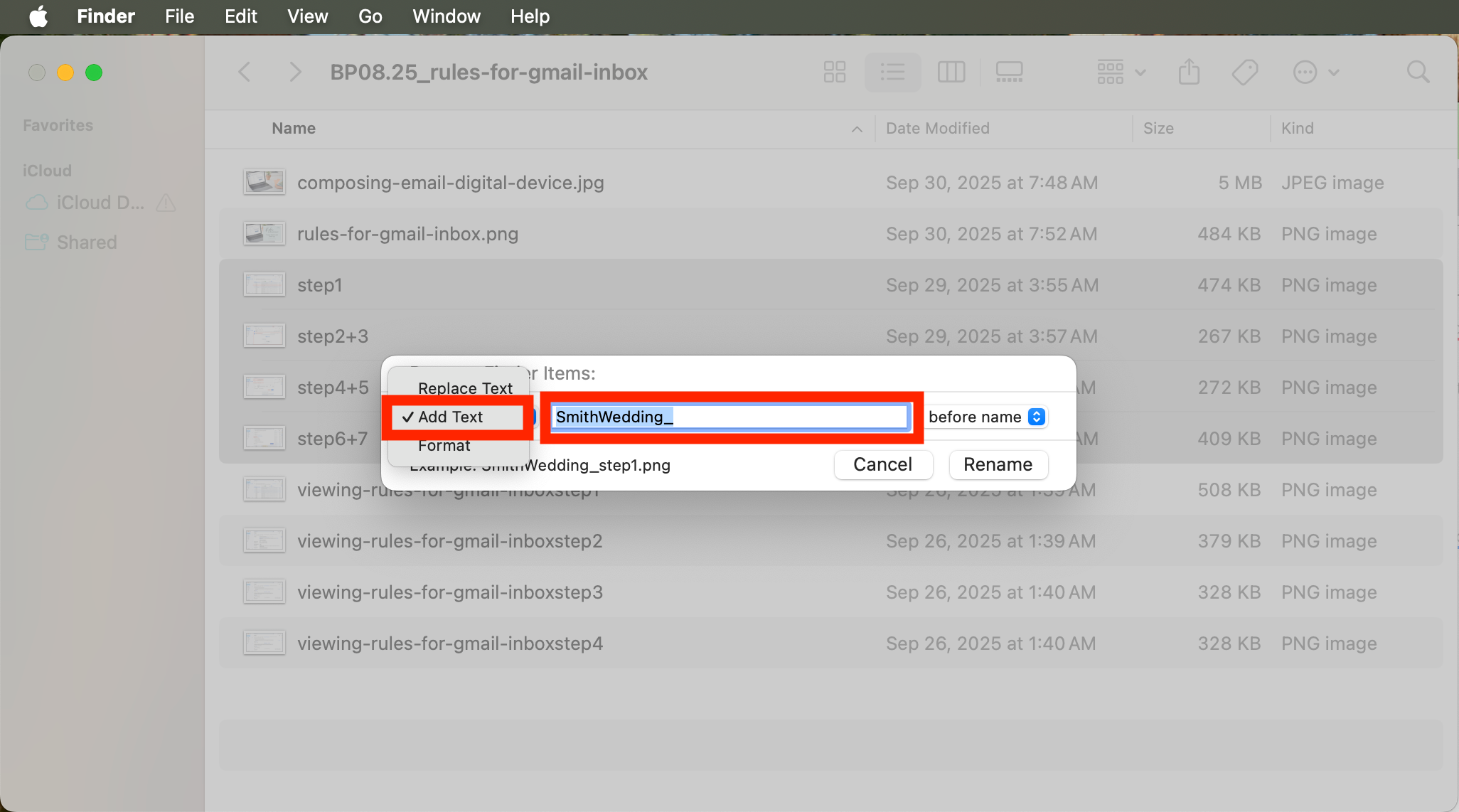Open the action ellipsis dropdown menu
This screenshot has height=812, width=1459.
click(1315, 72)
